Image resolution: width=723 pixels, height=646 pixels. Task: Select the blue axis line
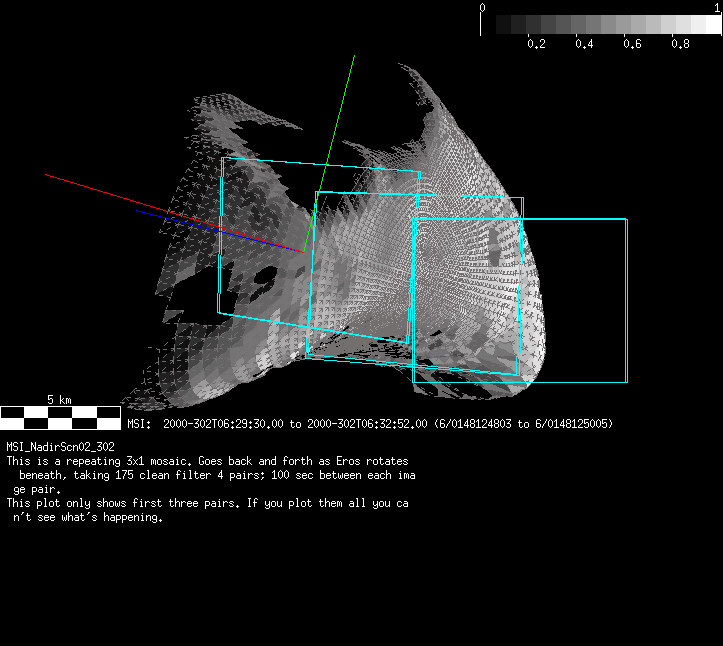tap(200, 225)
